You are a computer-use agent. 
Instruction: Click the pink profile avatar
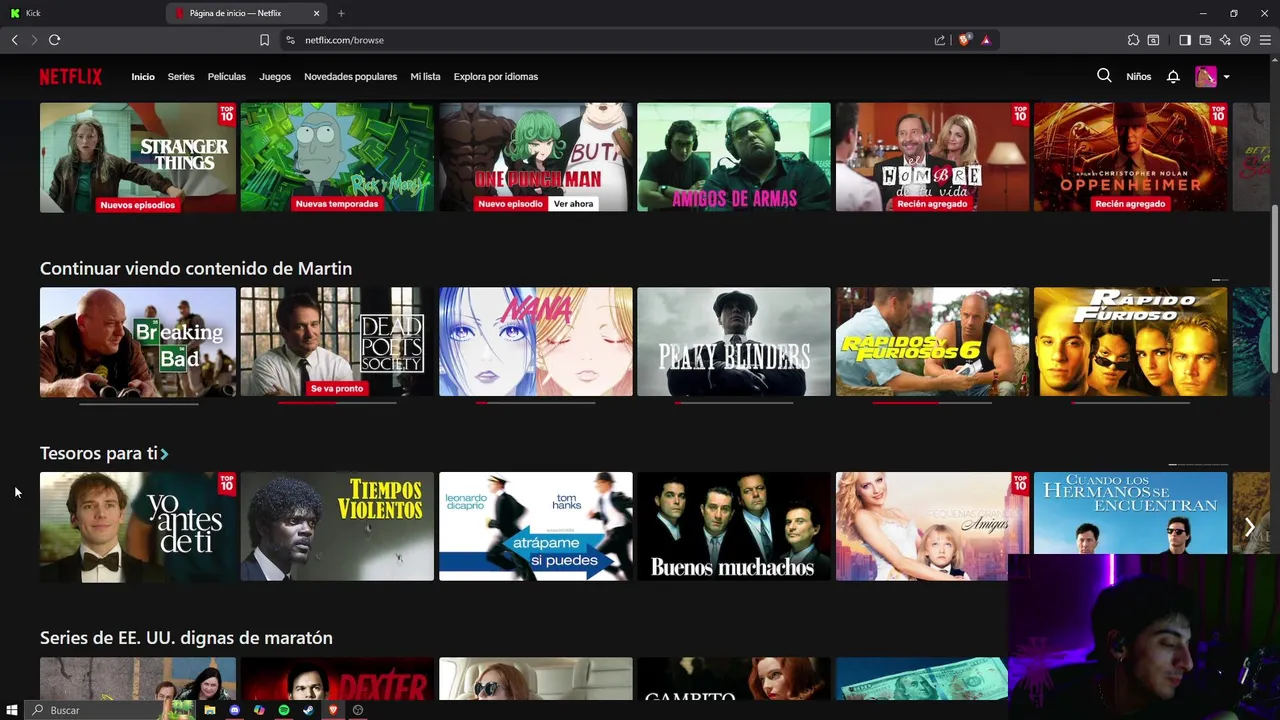1206,77
